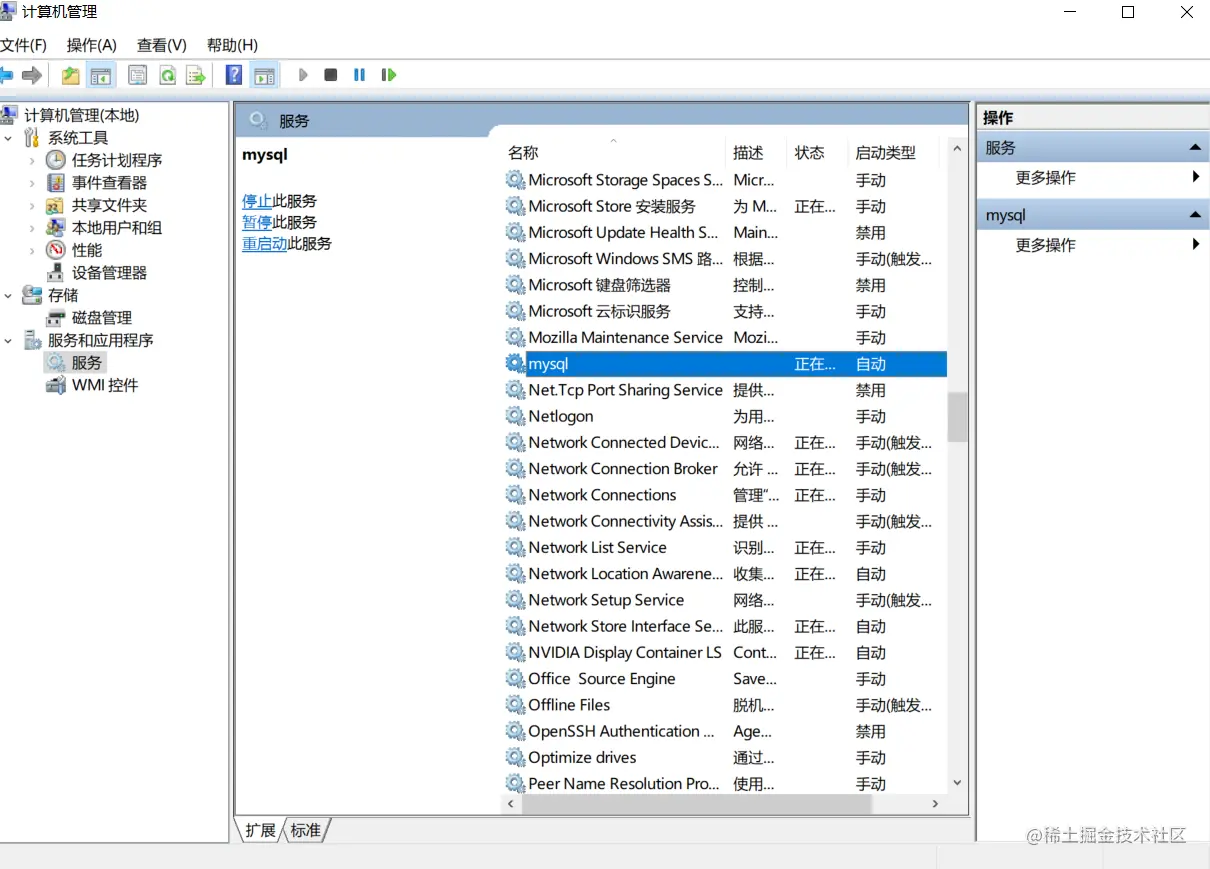Collapse the mysql section in 操作 pane
The width and height of the screenshot is (1210, 869).
1195,215
